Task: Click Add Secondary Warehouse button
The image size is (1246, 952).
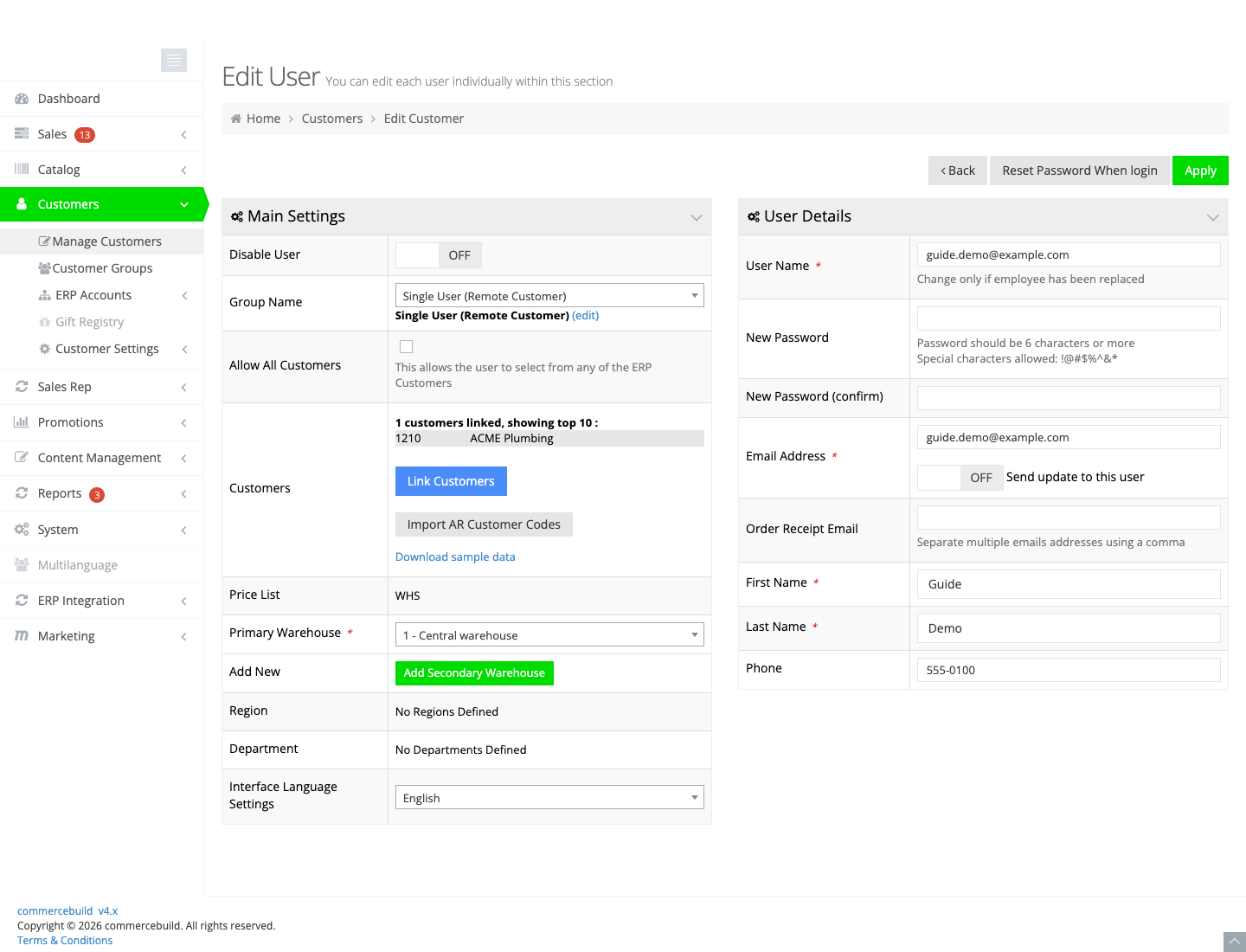Action: pyautogui.click(x=474, y=673)
